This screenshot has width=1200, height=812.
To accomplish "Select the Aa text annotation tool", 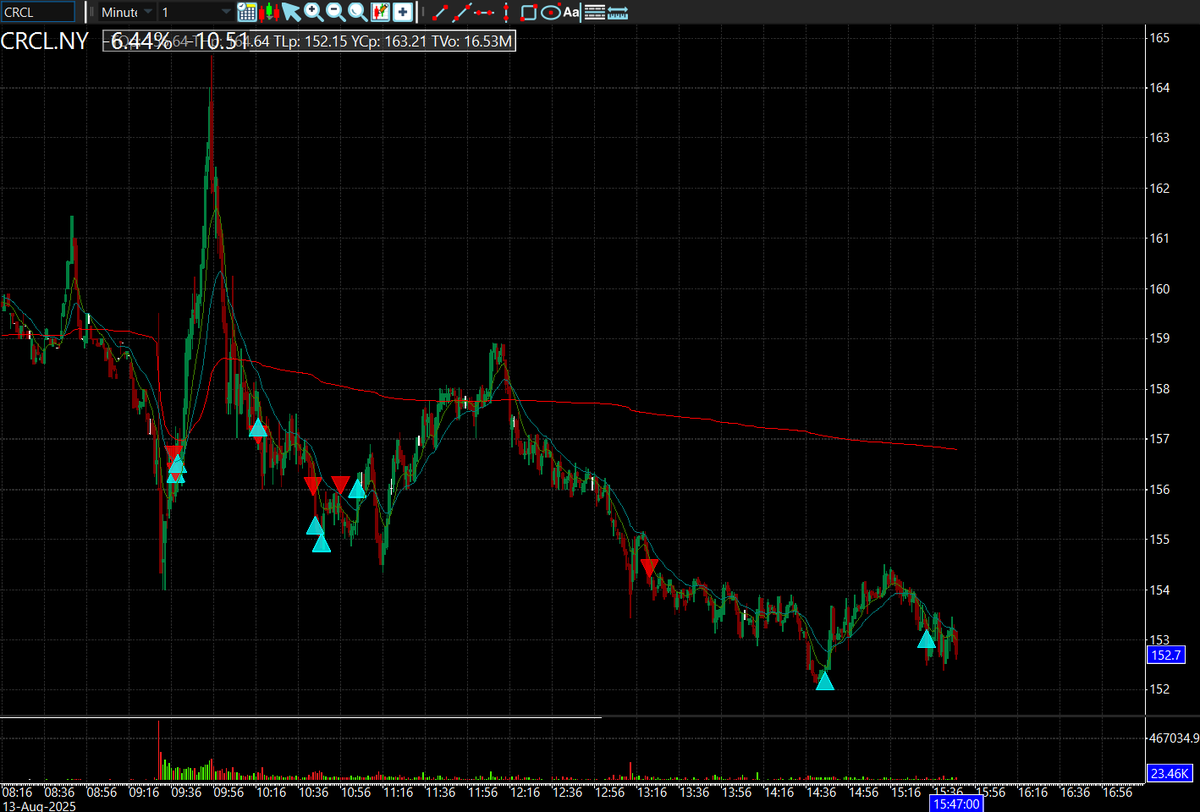I will click(571, 12).
